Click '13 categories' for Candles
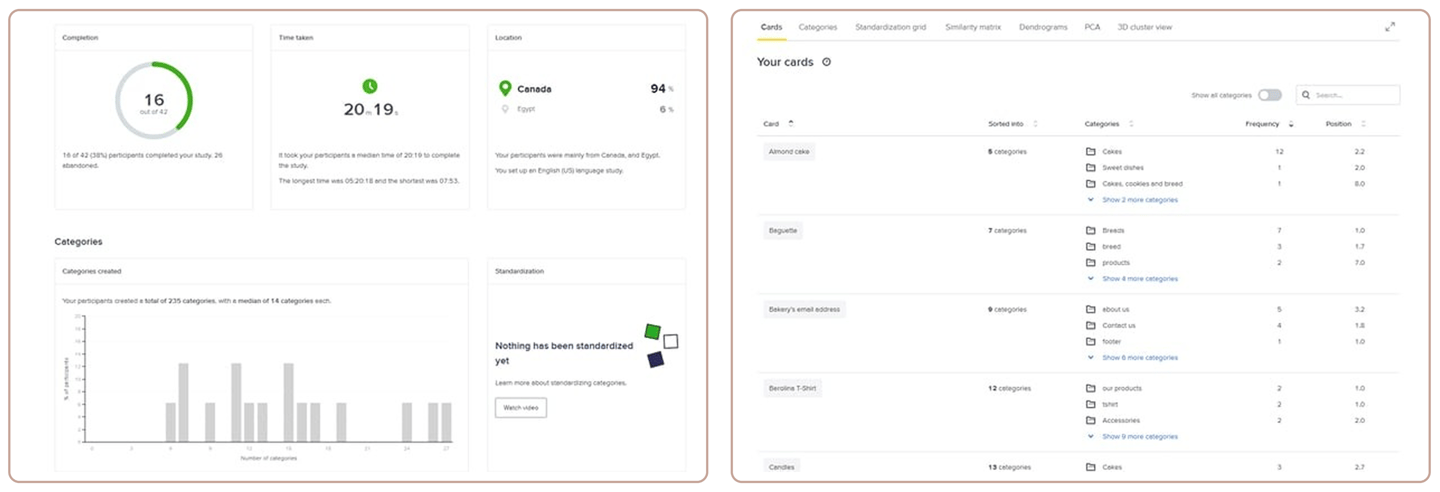 (1009, 468)
